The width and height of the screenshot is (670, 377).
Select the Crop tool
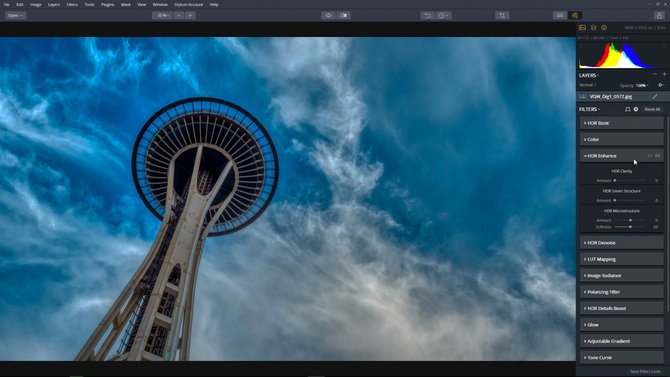click(x=502, y=15)
